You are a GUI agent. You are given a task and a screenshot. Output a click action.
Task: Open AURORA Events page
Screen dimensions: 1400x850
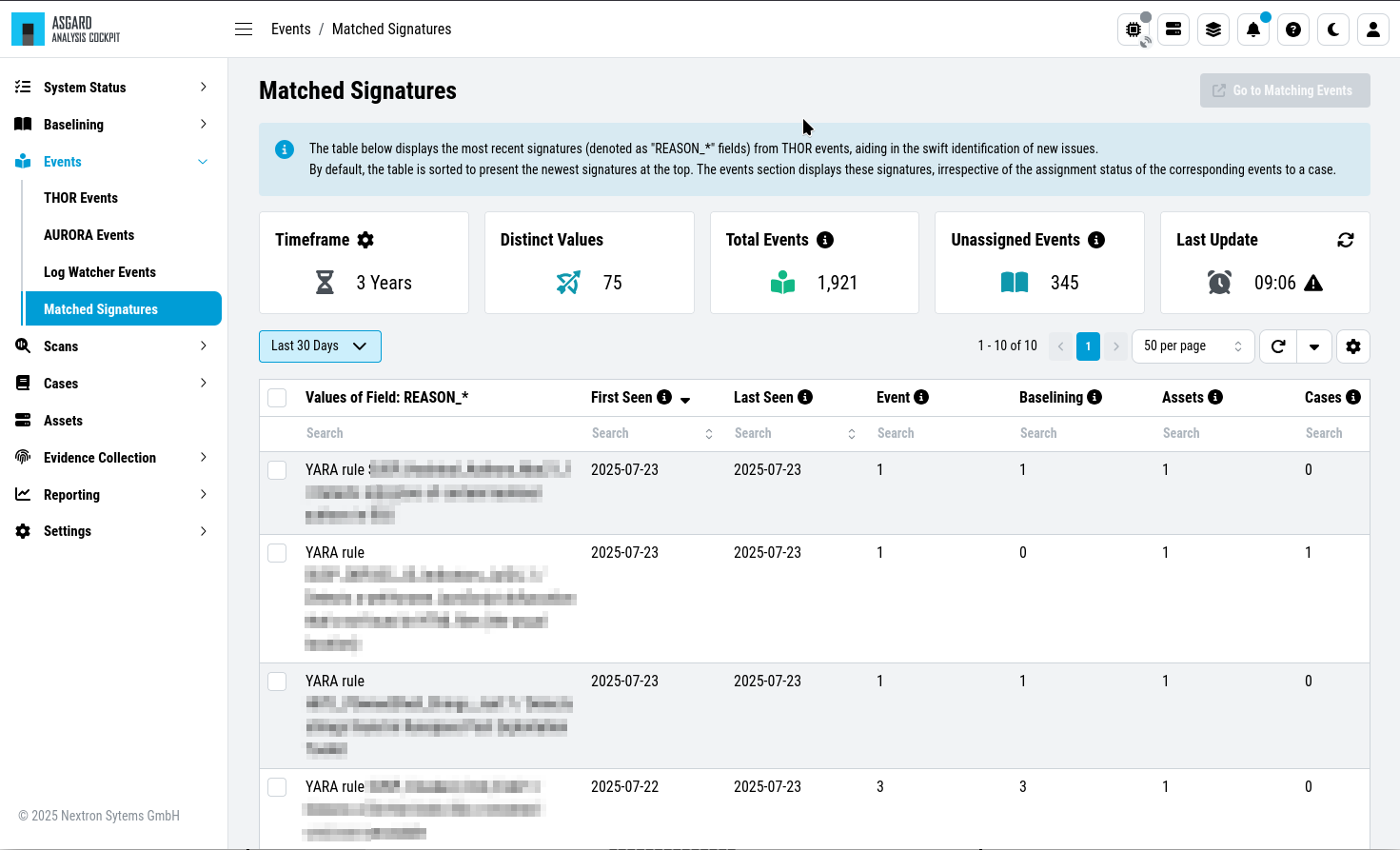(89, 235)
